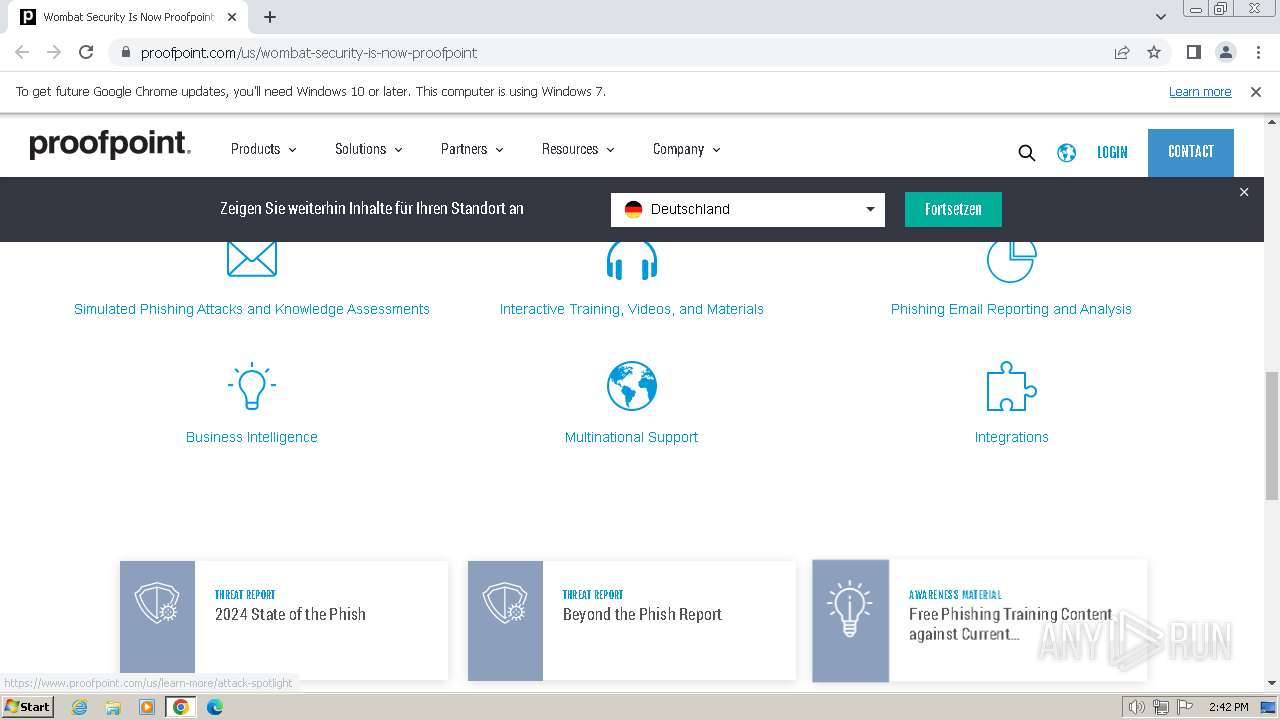Click the Fortsetzen button
Image resolution: width=1280 pixels, height=720 pixels.
[953, 209]
